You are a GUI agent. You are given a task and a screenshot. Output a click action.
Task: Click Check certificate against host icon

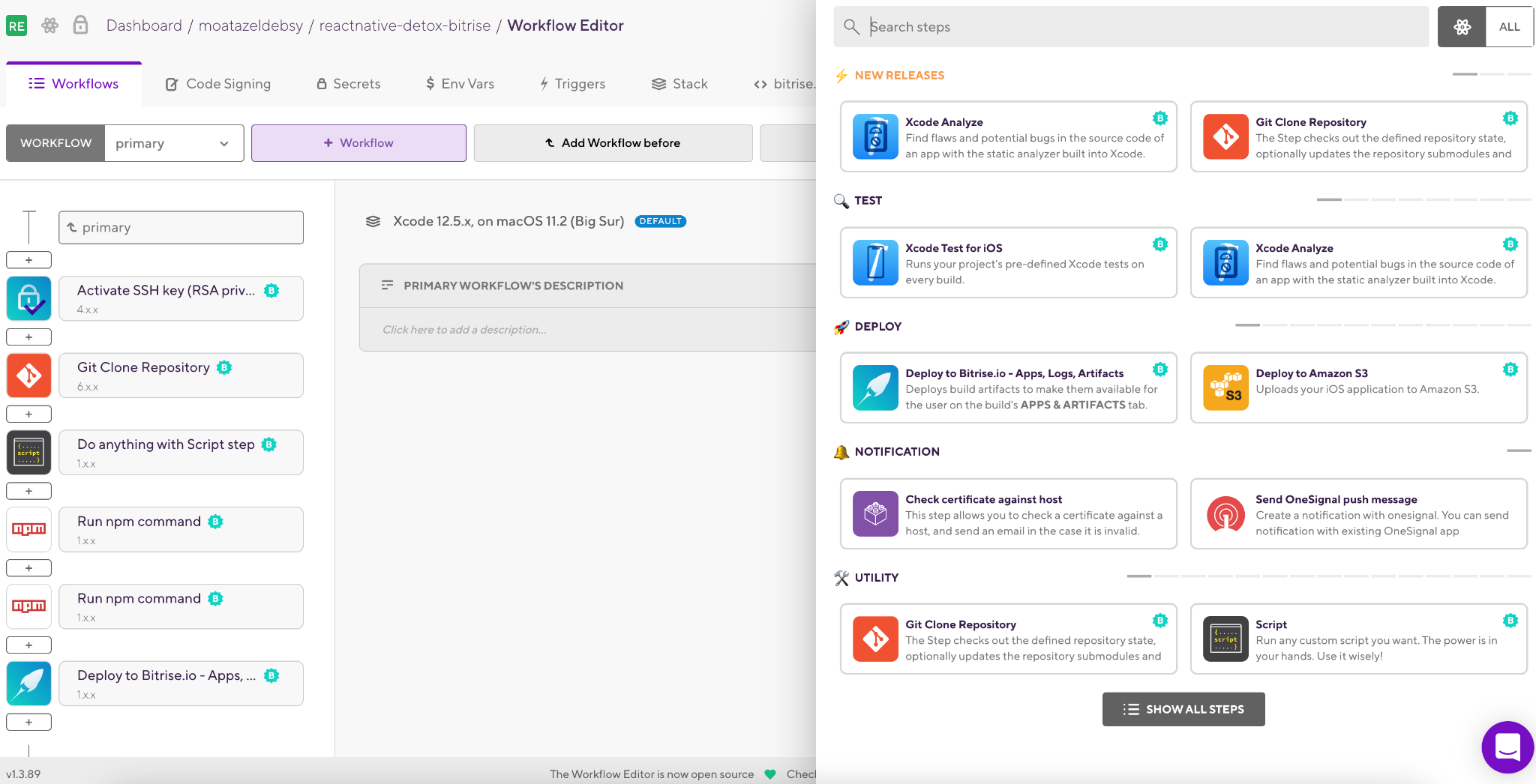tap(875, 513)
